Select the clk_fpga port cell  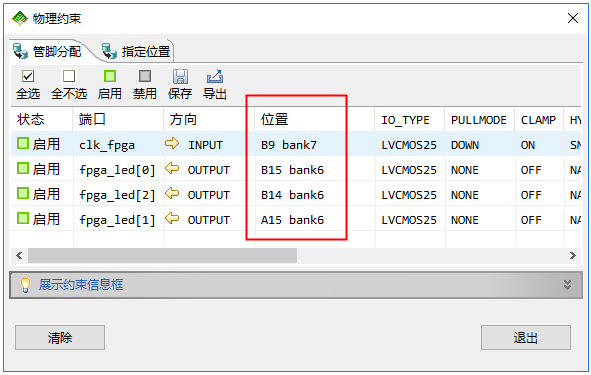coord(118,144)
